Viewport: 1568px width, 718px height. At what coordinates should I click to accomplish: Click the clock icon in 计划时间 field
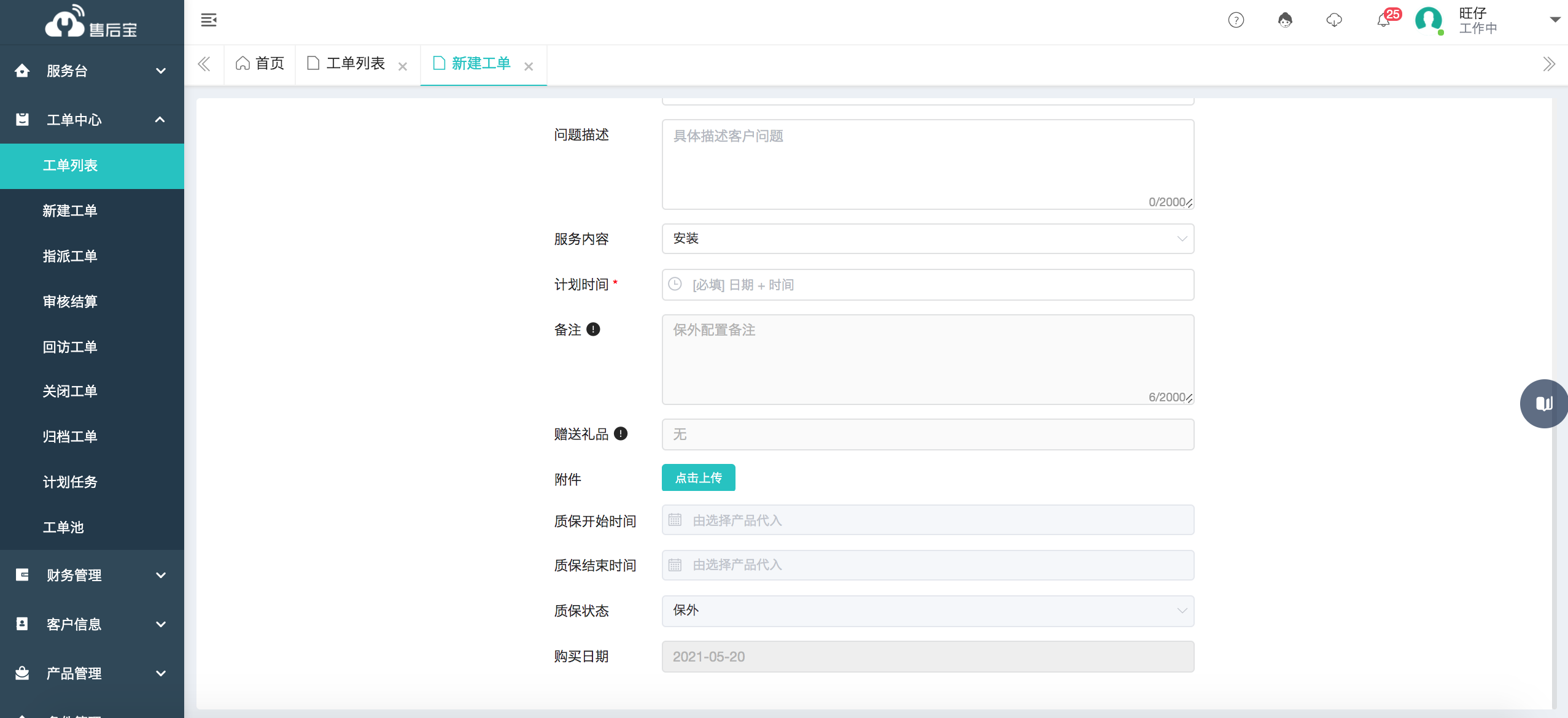click(674, 284)
